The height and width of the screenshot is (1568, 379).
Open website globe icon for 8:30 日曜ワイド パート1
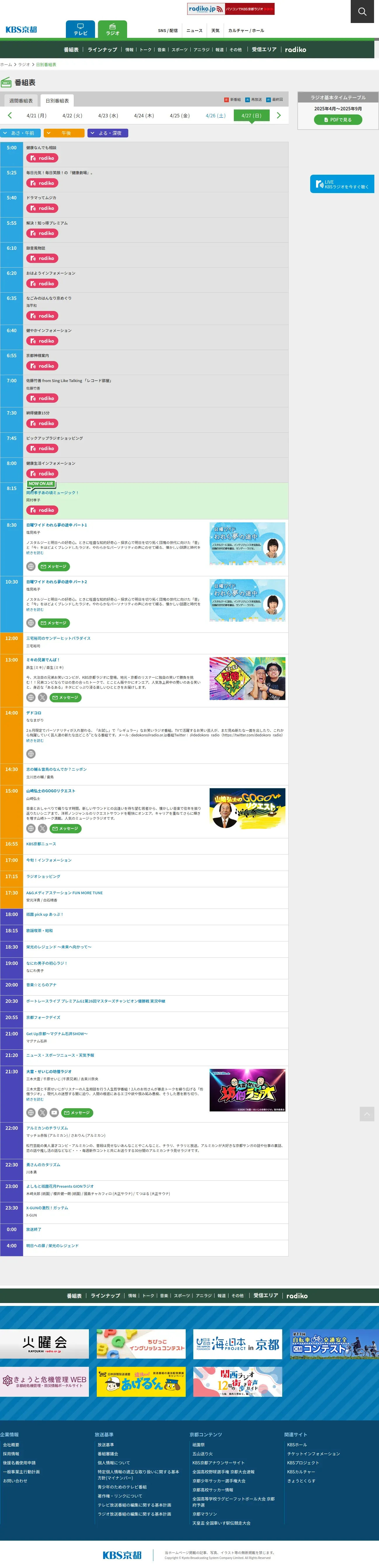[31, 566]
